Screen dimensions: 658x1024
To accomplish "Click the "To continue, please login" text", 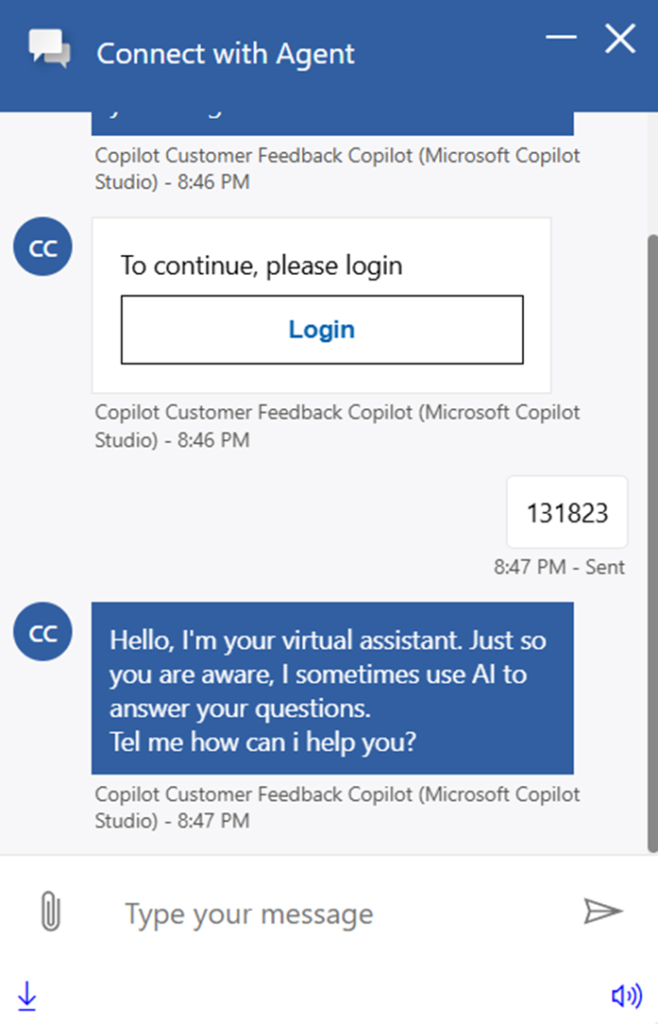I will coord(261,265).
